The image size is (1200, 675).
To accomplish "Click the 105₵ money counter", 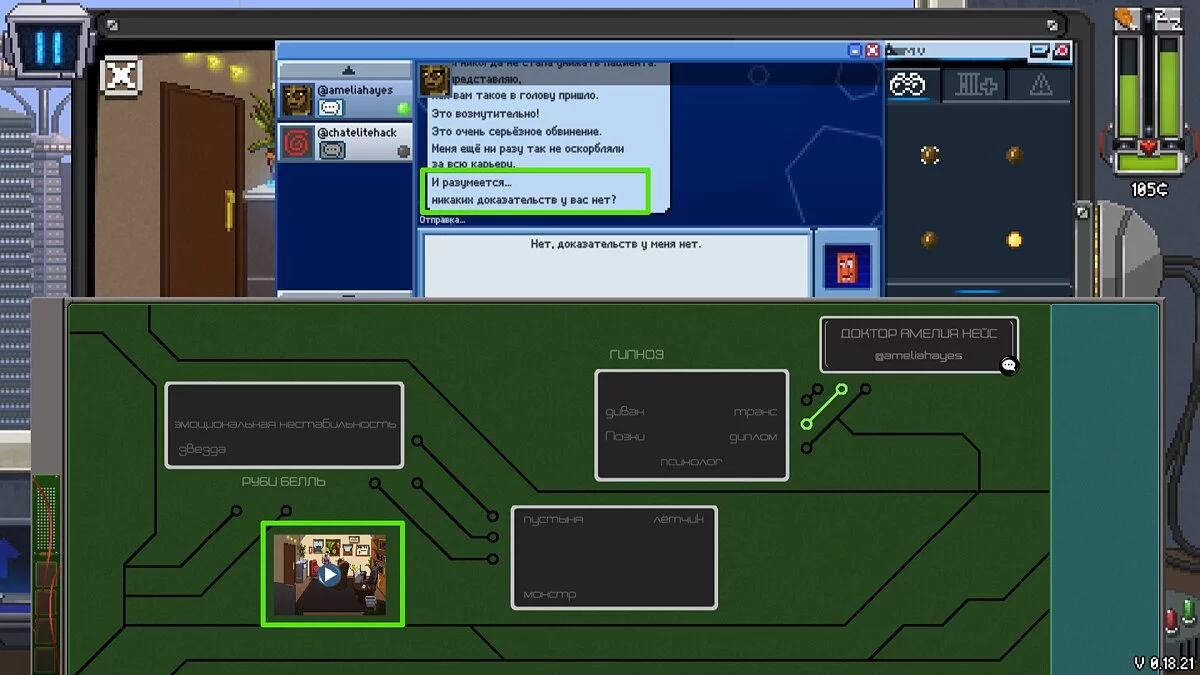I will tap(1149, 189).
